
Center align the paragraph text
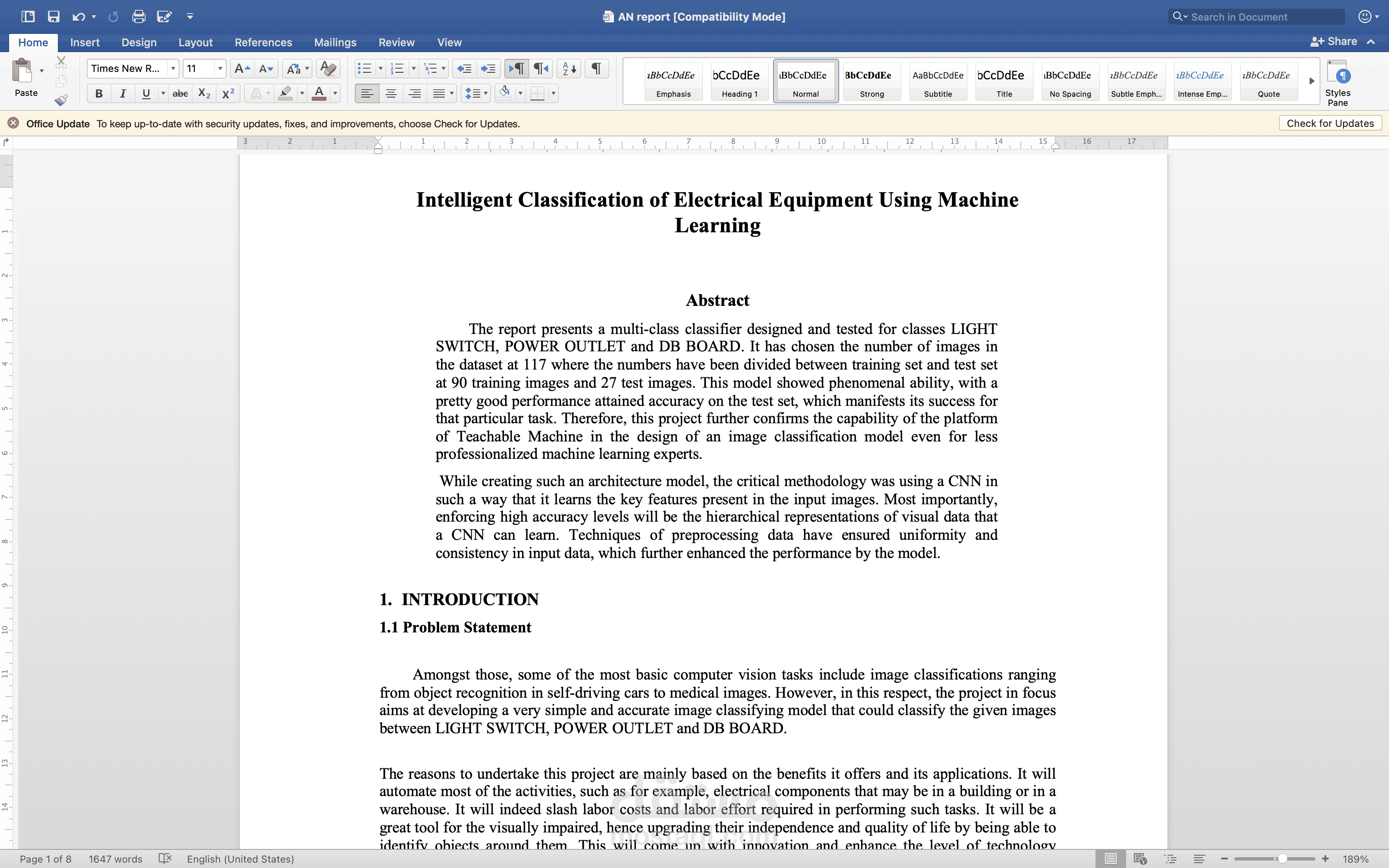coord(391,93)
